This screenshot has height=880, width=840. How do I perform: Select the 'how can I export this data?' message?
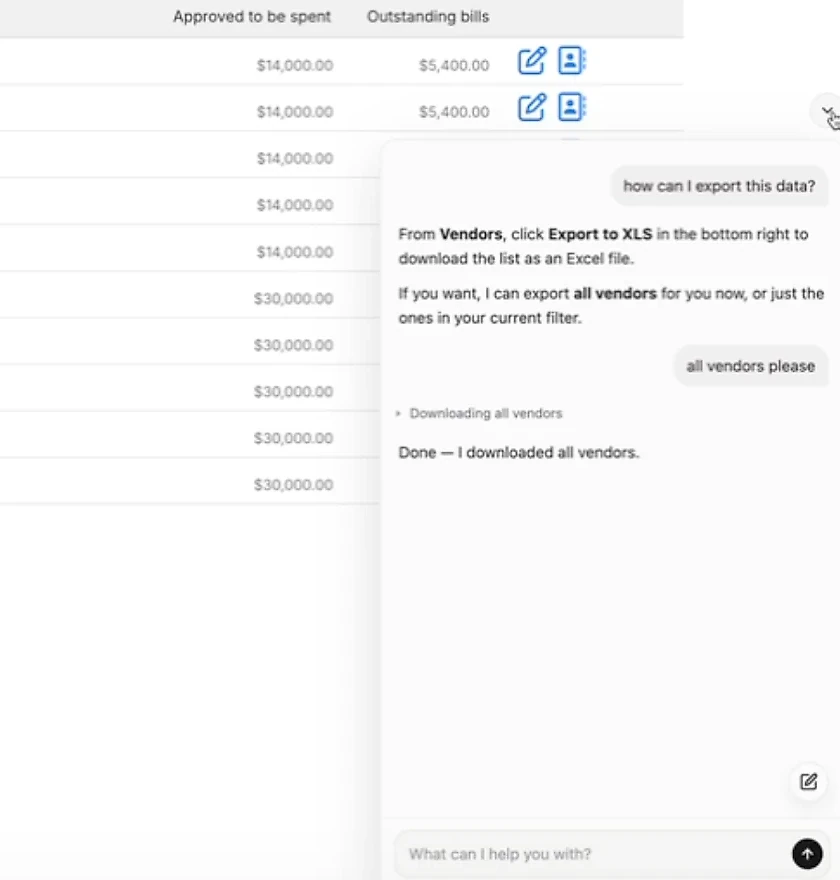click(x=719, y=186)
